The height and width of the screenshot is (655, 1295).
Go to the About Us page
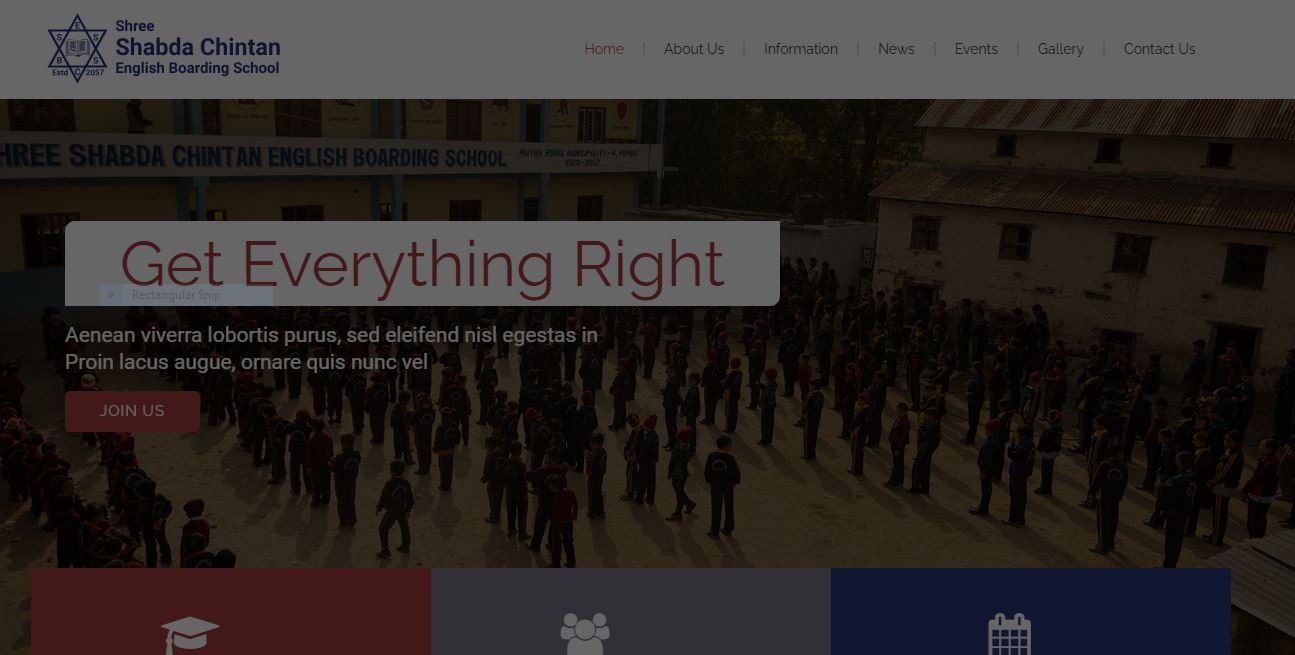pos(694,49)
